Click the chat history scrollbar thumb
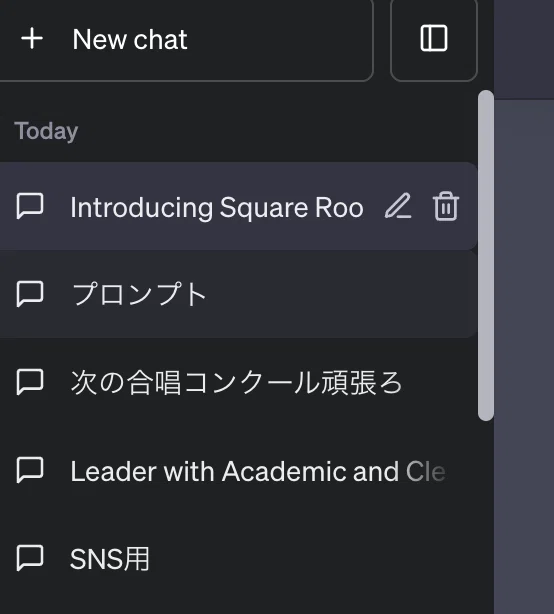Screen dimensions: 554x614 click(x=486, y=255)
